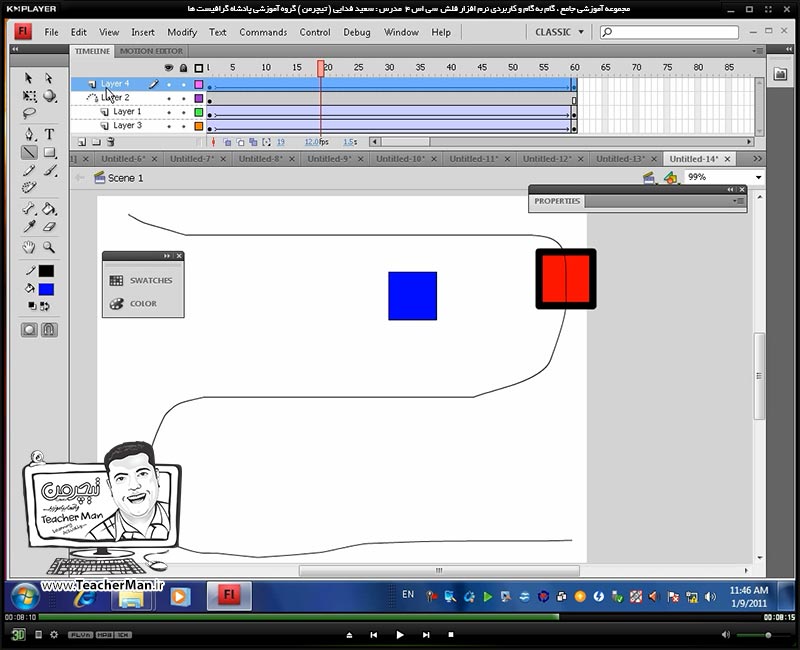Toggle Layer 4 visibility dot

pos(169,85)
